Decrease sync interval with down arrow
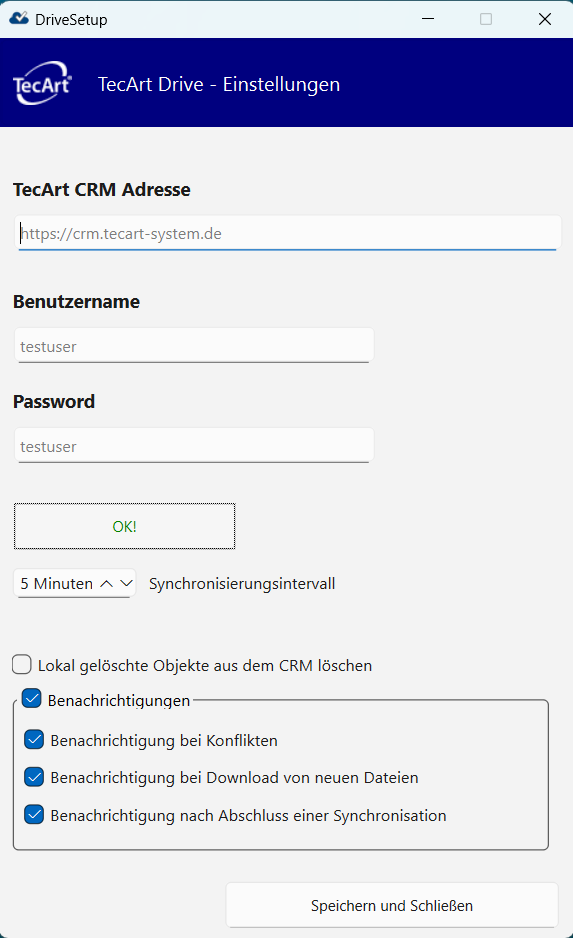Screen dimensions: 573x938 [x=126, y=583]
